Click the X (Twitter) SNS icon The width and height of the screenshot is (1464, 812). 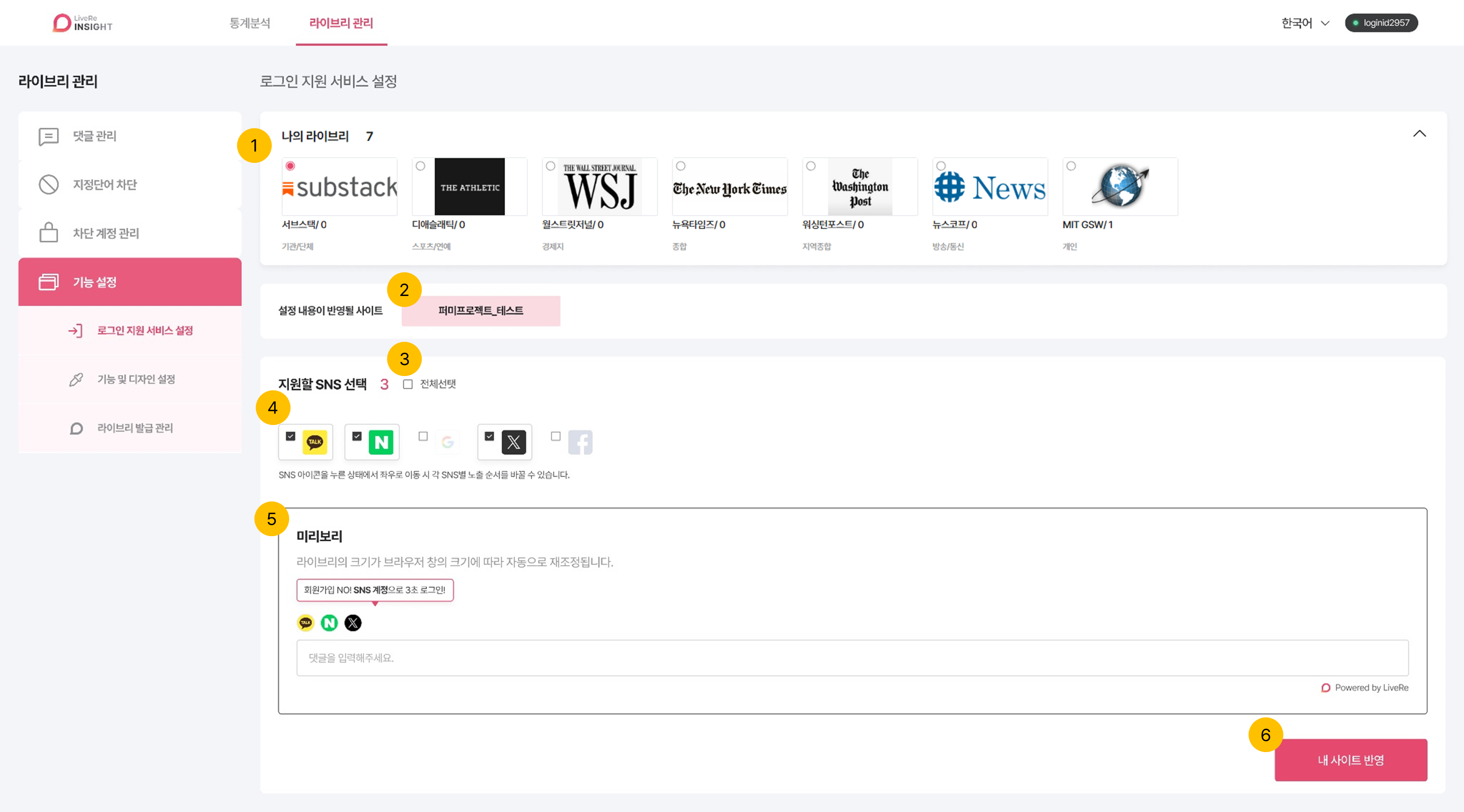click(x=513, y=442)
